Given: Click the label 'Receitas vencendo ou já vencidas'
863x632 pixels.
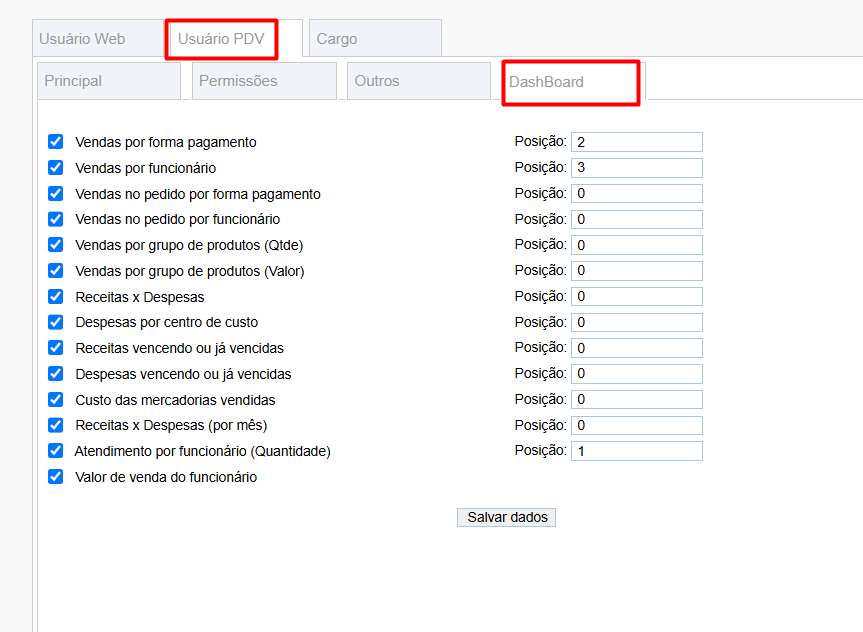Looking at the screenshot, I should (x=179, y=348).
